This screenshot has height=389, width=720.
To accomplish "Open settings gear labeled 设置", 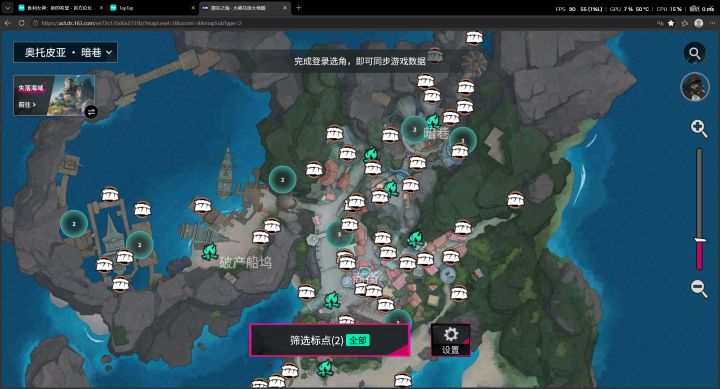I will tap(450, 340).
